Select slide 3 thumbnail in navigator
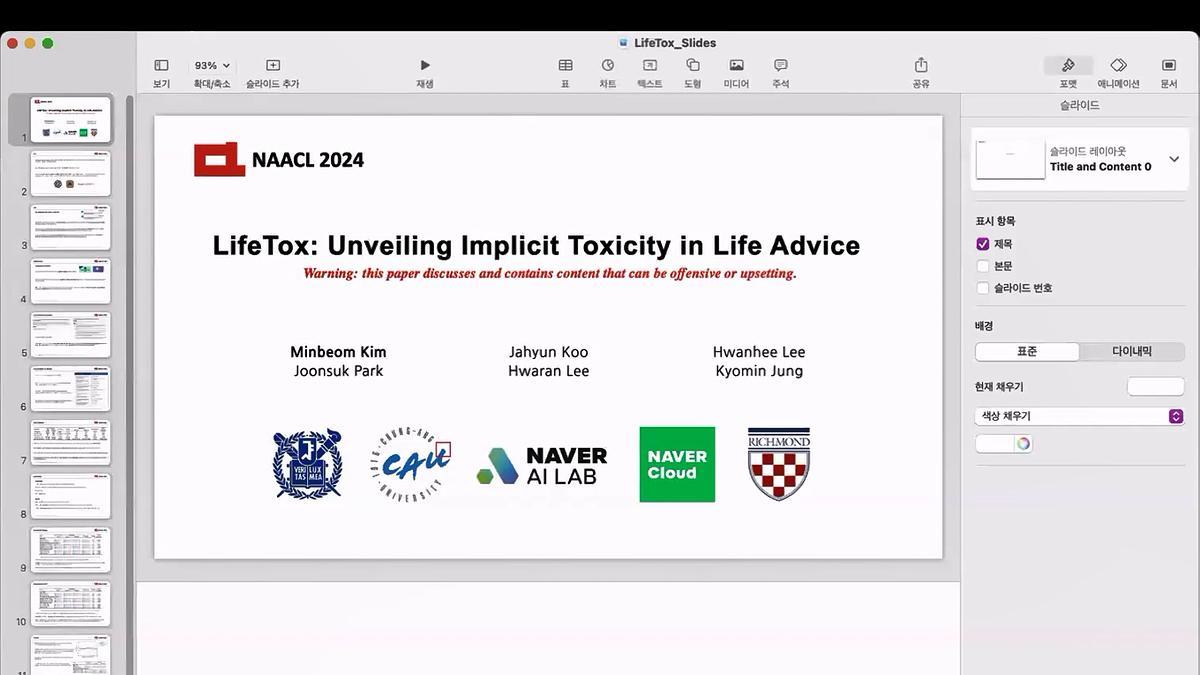 click(x=70, y=228)
